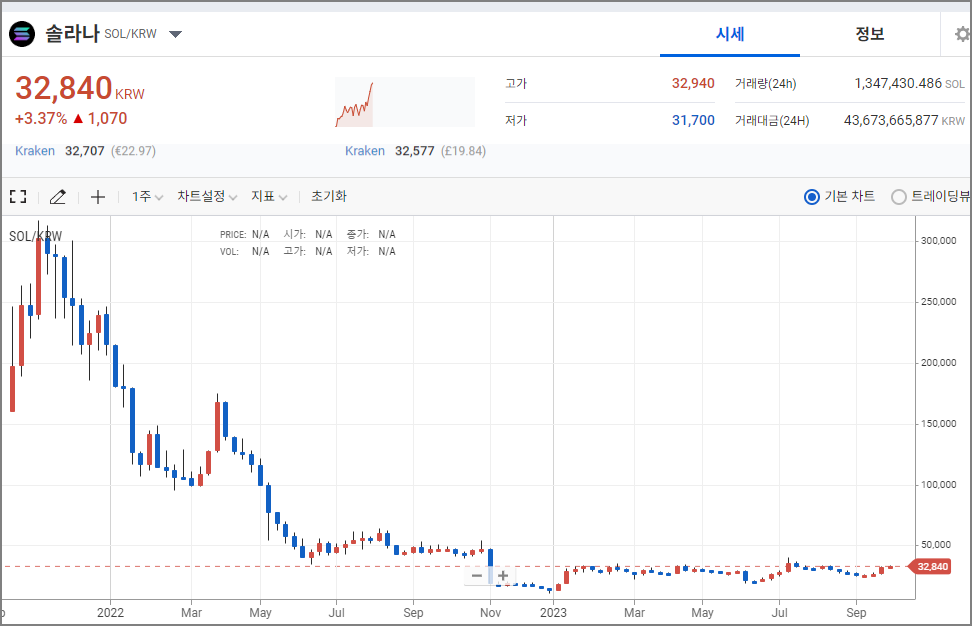
Task: Click the 300,000 price axis label
Action: [x=939, y=240]
